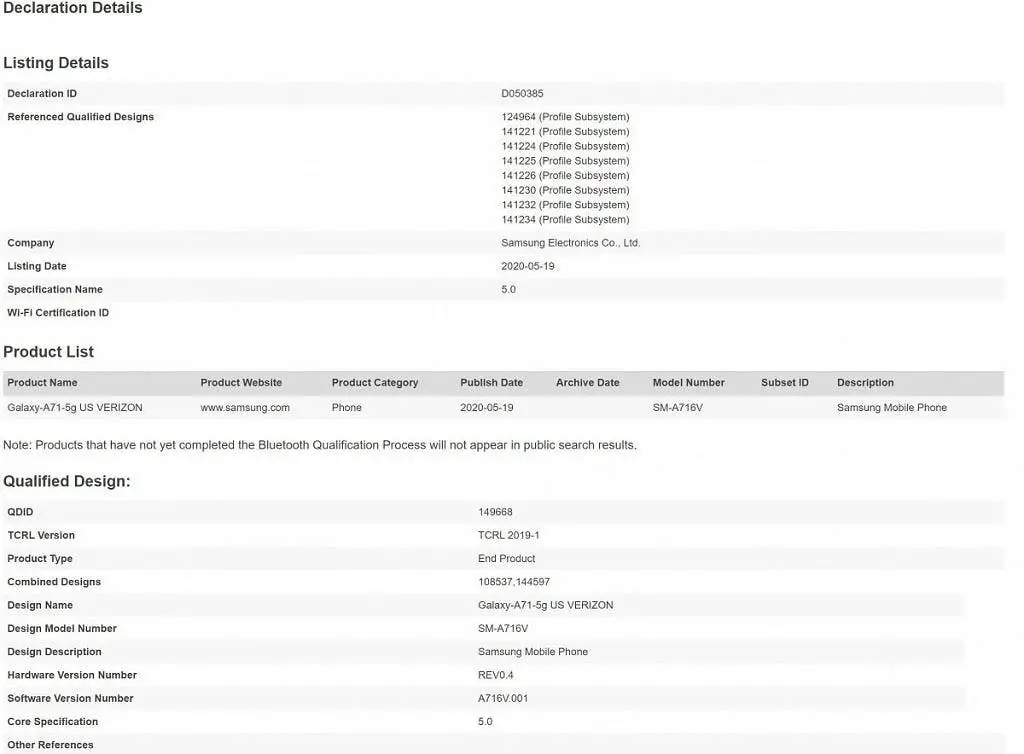Select the 141234 (Profile Subsystem) entry
The image size is (1024, 754).
click(x=565, y=219)
